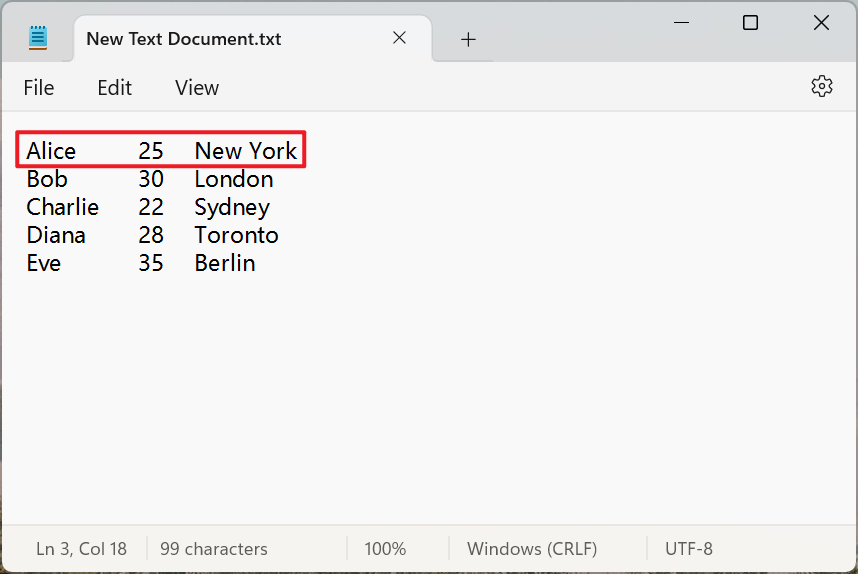Maximize the Notepad window

click(x=750, y=23)
